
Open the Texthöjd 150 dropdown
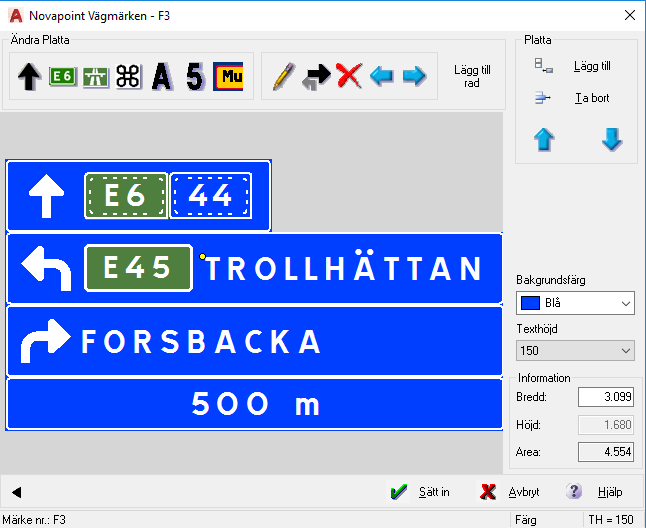pos(575,350)
